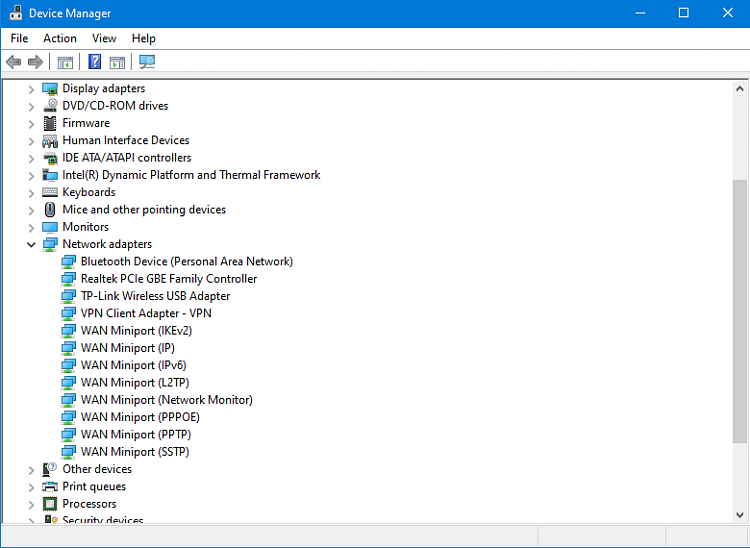Screen dimensions: 750x548
Task: Expand the Monitors node
Action: [31, 227]
